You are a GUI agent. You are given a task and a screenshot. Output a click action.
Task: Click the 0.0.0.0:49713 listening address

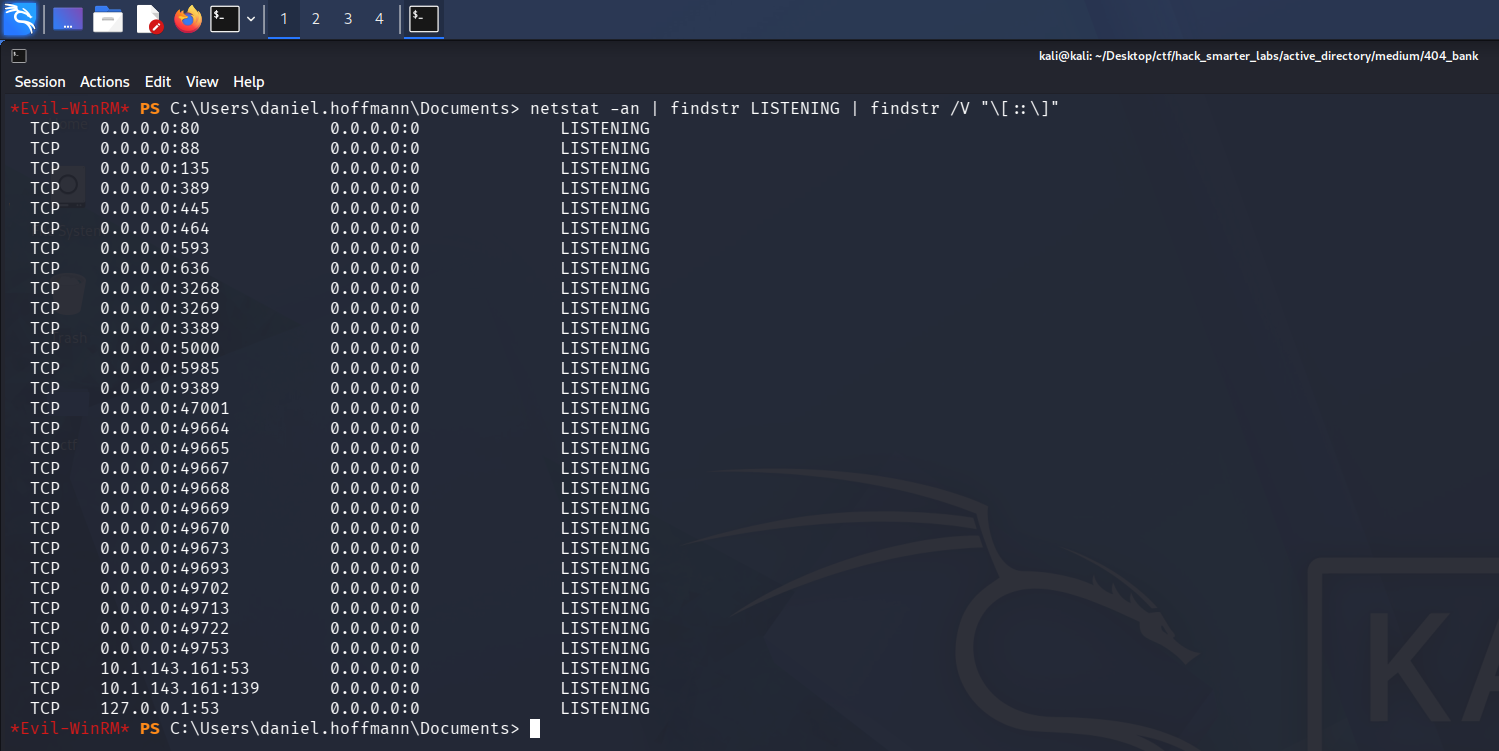[165, 608]
